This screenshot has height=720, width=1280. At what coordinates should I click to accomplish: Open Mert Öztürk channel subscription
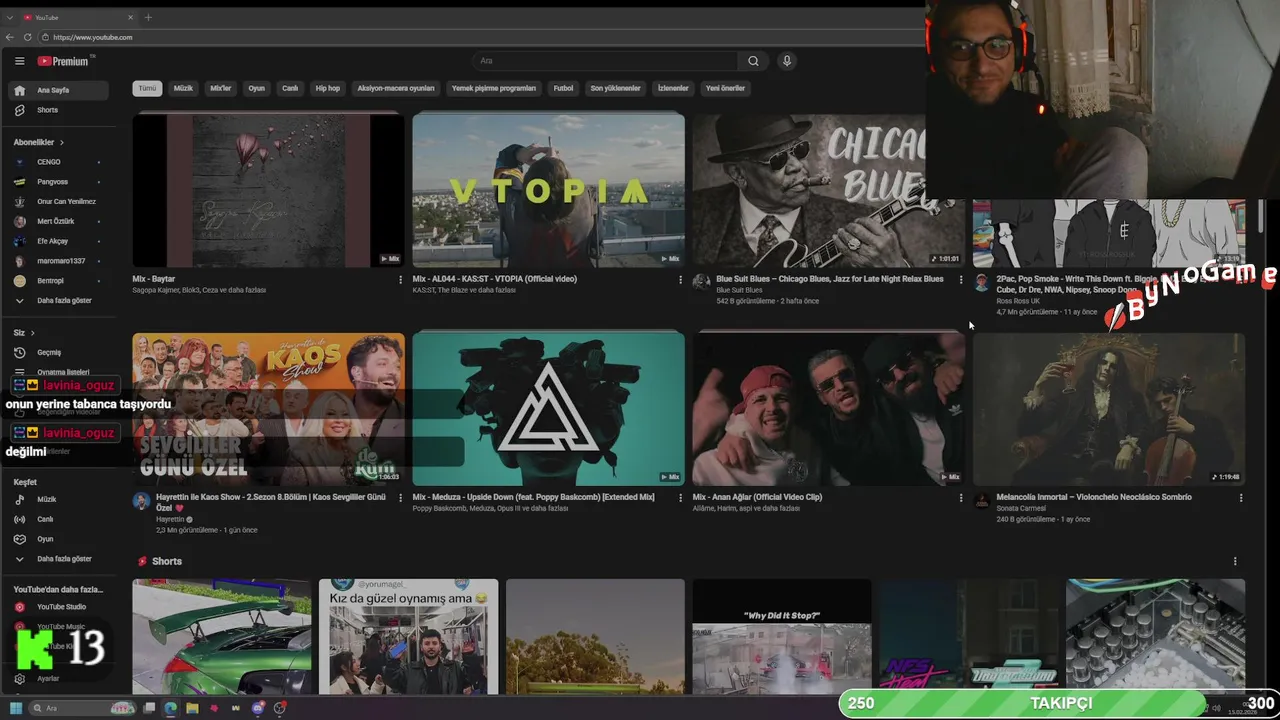pyautogui.click(x=56, y=221)
